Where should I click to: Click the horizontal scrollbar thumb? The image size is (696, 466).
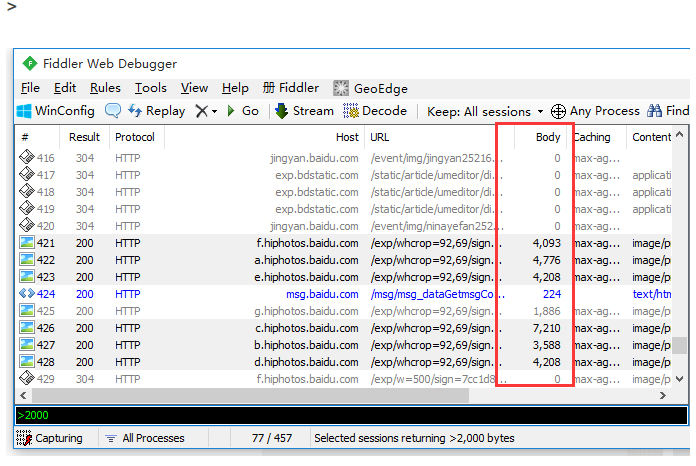tap(250, 395)
